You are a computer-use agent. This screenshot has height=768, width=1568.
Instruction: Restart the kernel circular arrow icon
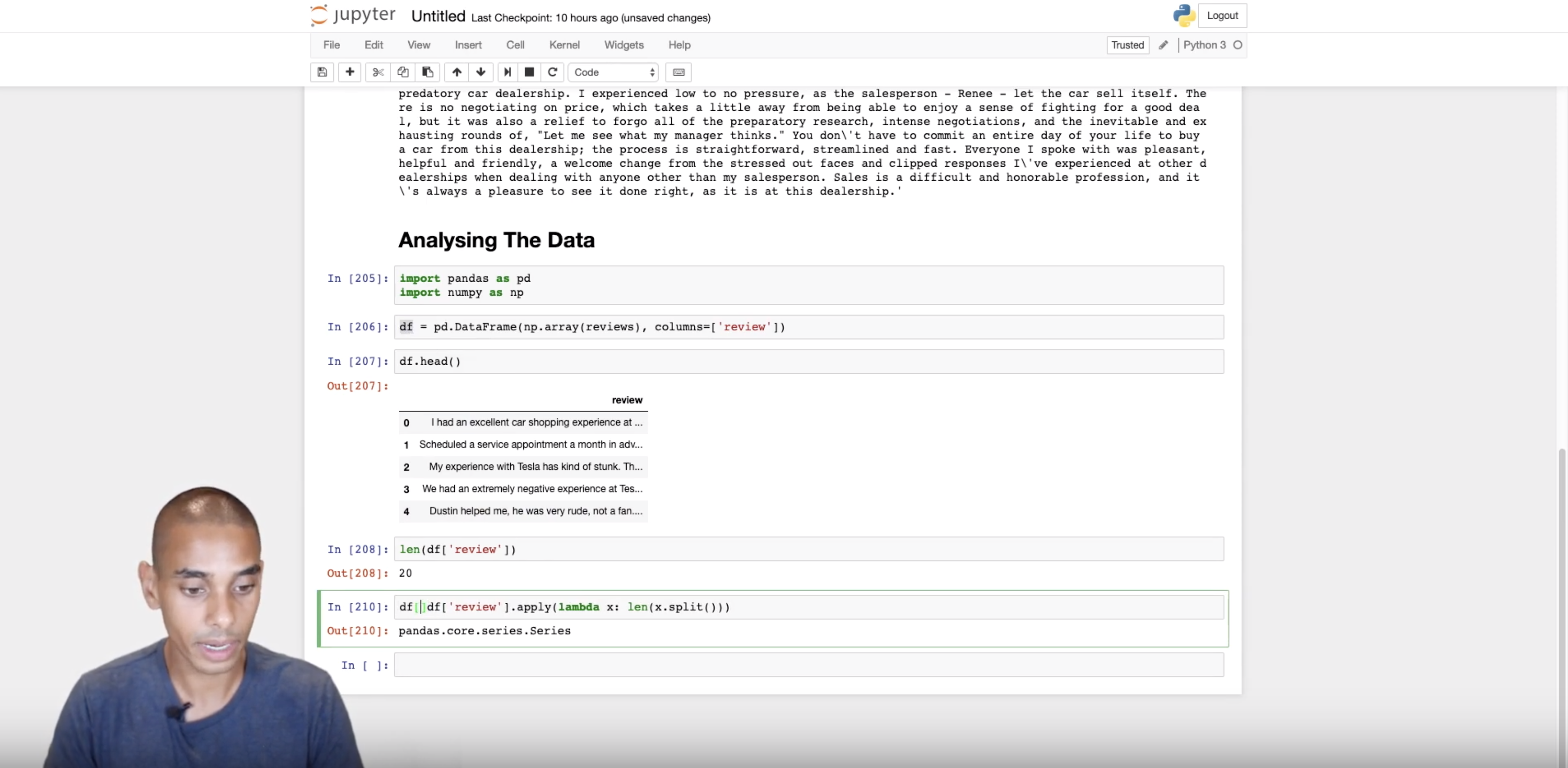point(552,72)
